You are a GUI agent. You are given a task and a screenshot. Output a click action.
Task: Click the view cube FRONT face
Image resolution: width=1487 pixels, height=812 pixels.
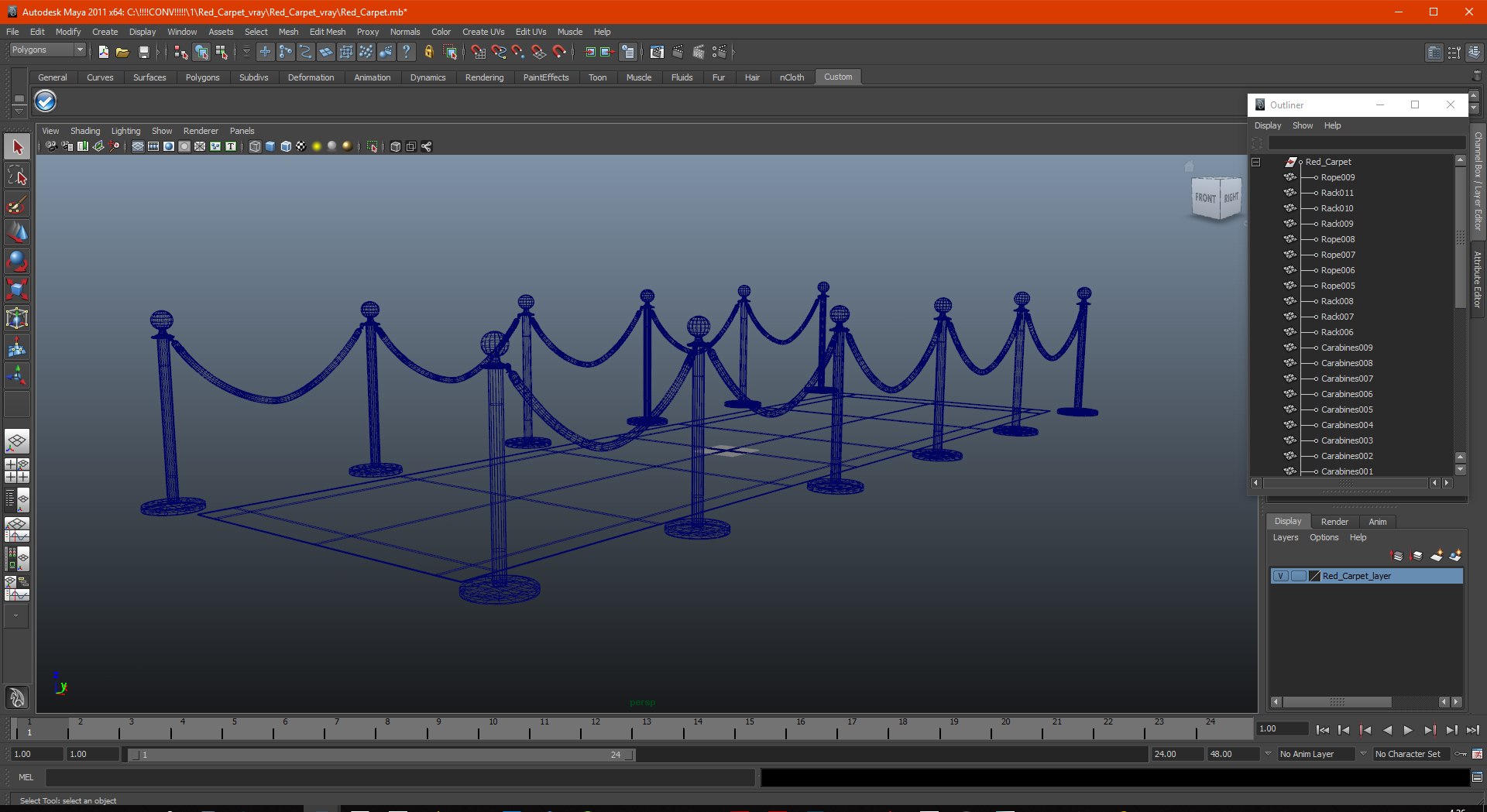click(1204, 198)
